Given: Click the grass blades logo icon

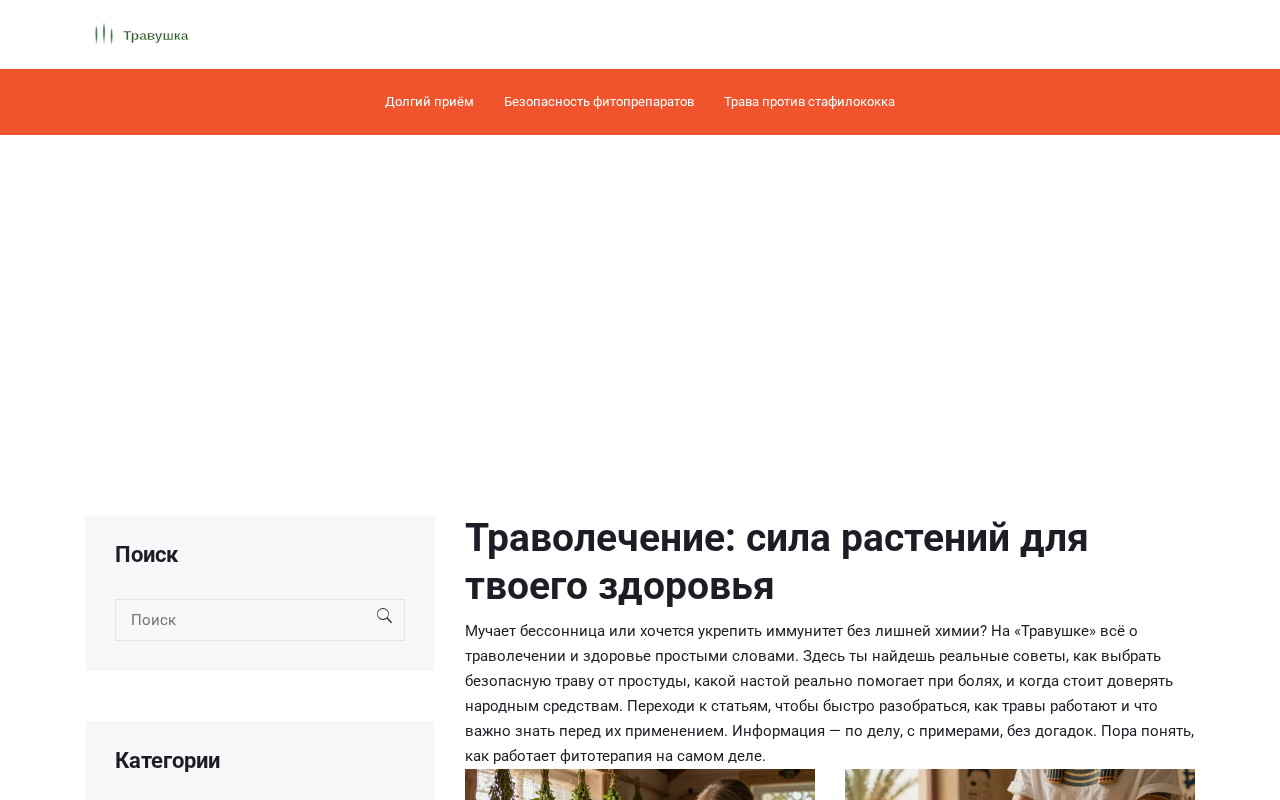Looking at the screenshot, I should 104,35.
